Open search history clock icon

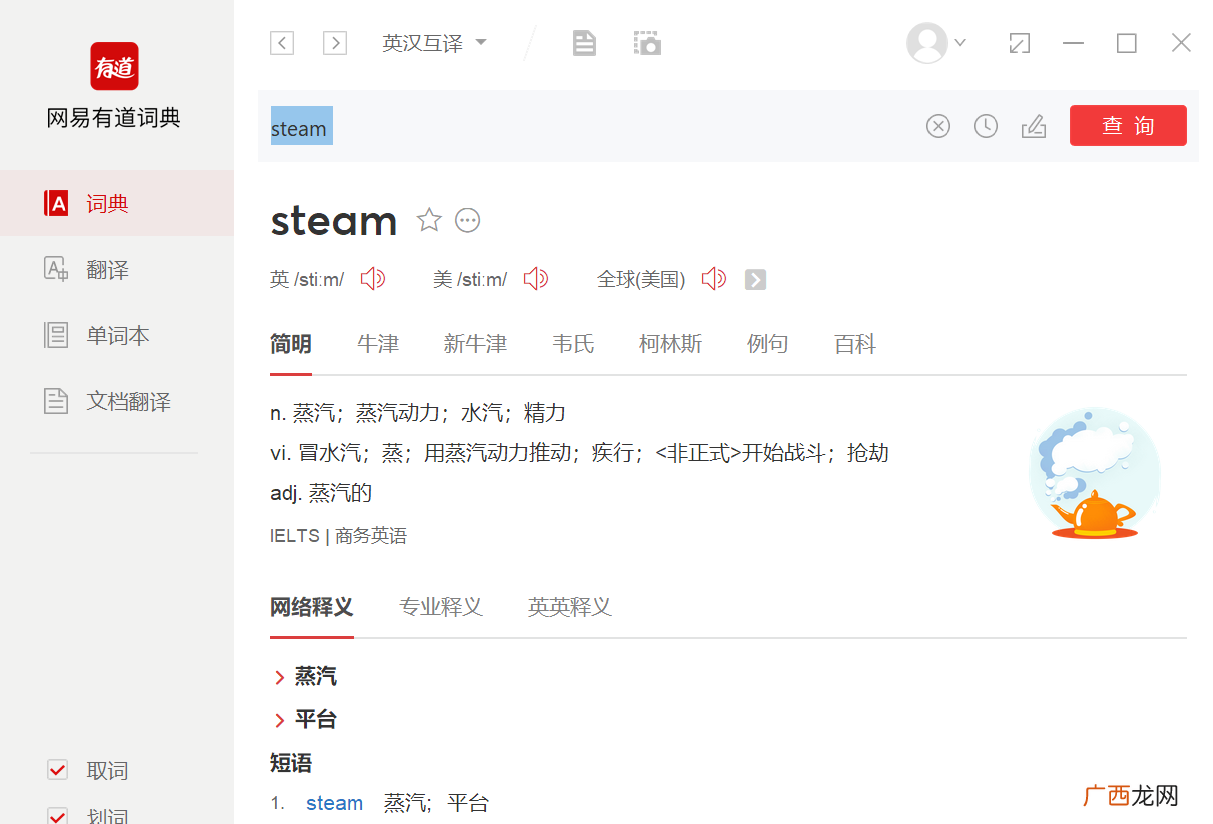click(x=986, y=126)
